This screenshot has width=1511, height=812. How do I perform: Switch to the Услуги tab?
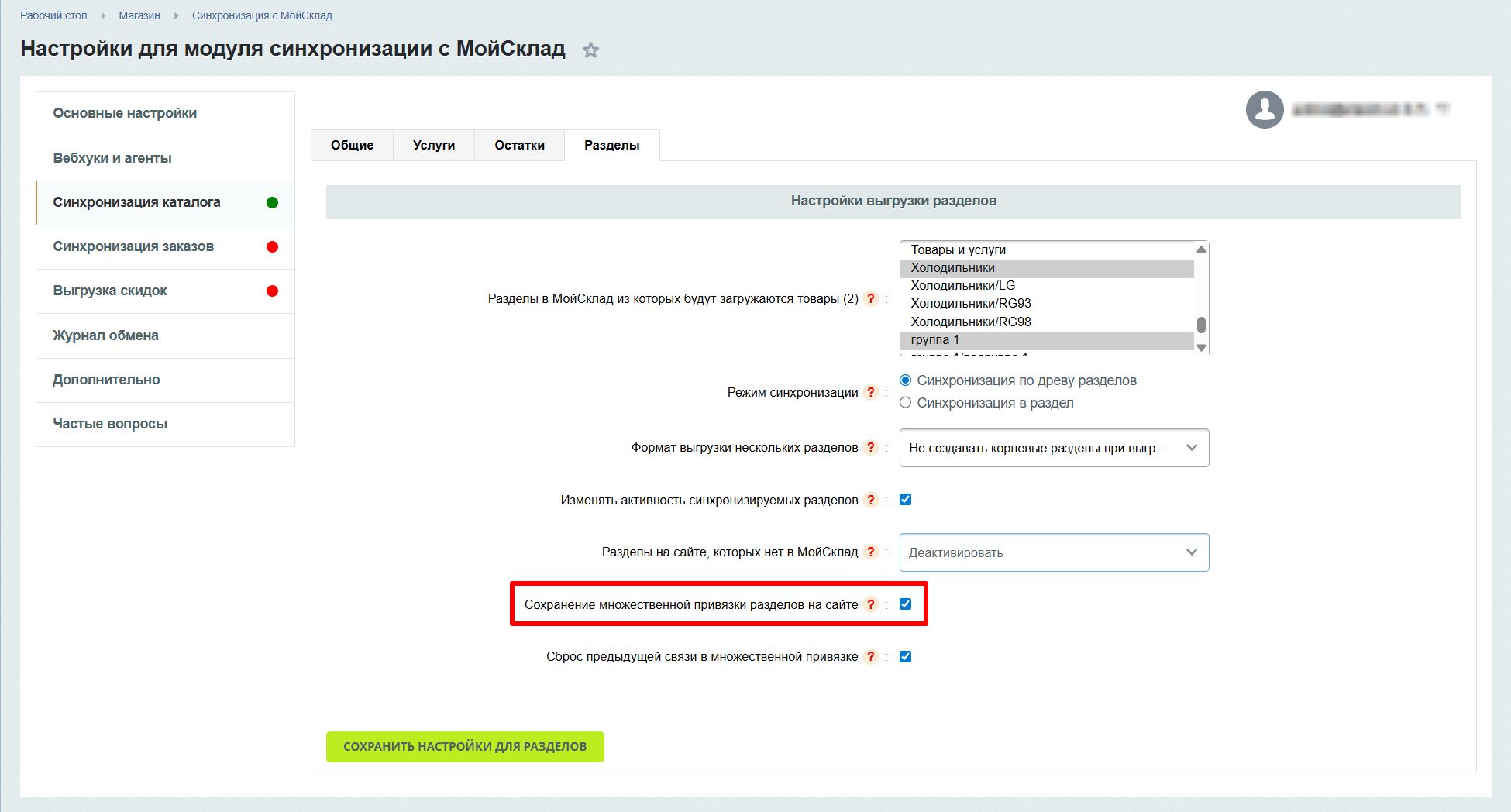(434, 145)
